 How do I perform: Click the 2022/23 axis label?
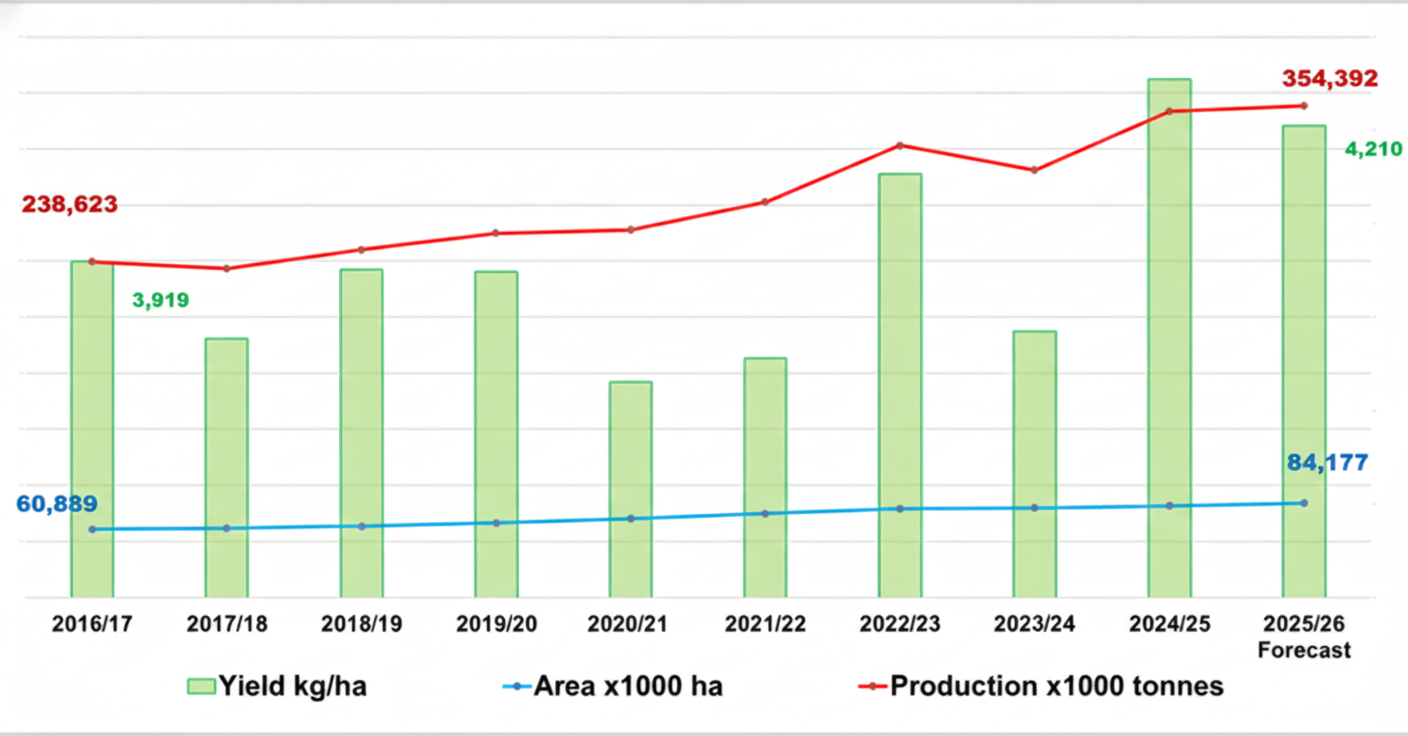click(x=899, y=623)
